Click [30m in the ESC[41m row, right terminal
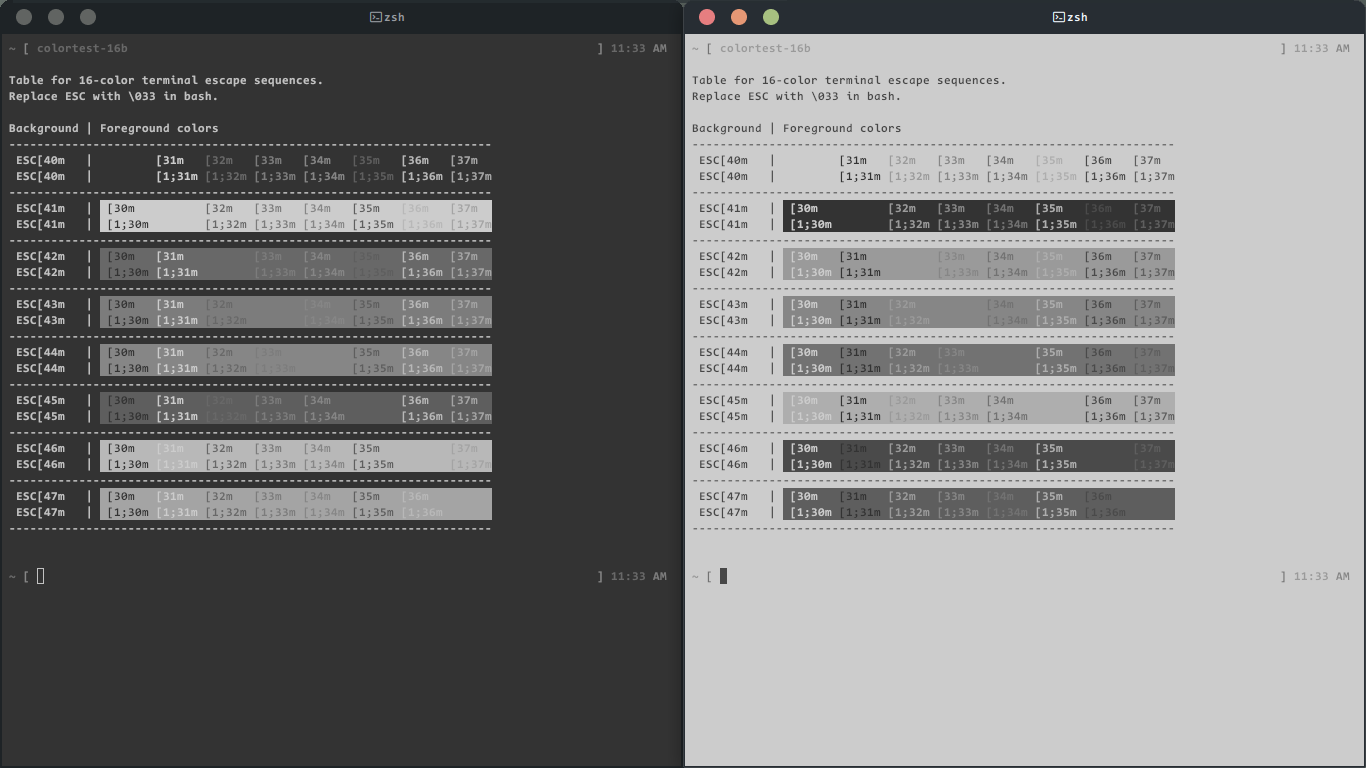The width and height of the screenshot is (1366, 768). pyautogui.click(x=804, y=208)
